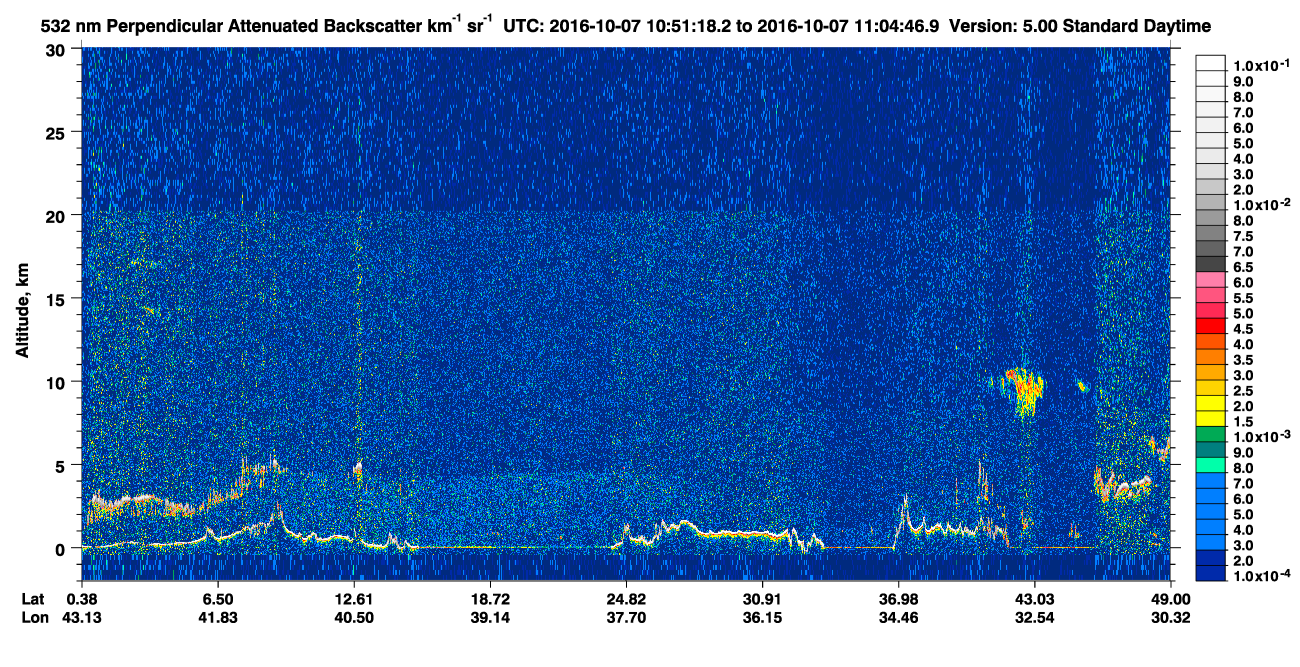Click the high cloud feature near 10 km

1024,389
